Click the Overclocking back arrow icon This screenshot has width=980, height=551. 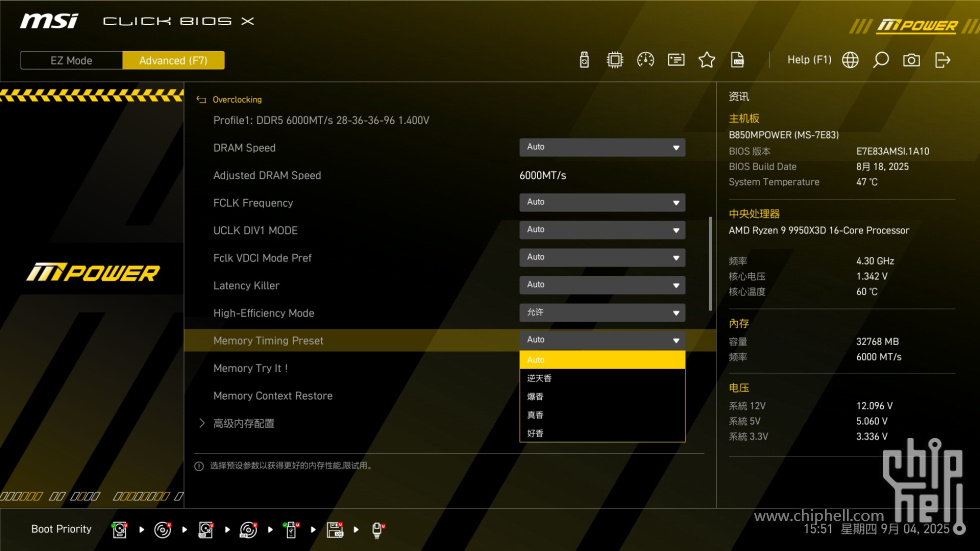[201, 99]
